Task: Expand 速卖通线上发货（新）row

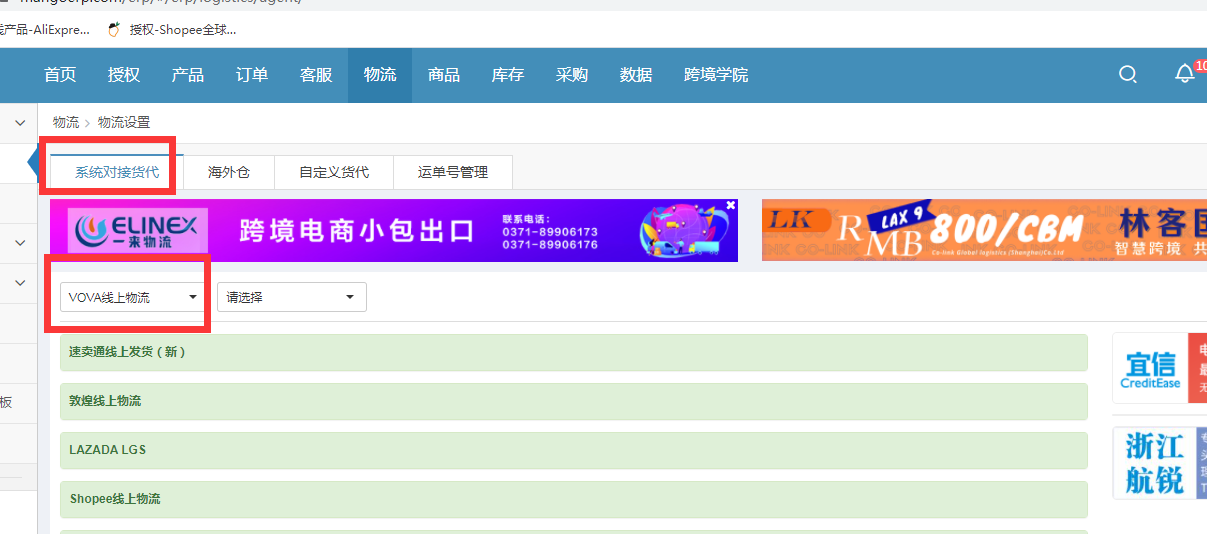Action: (574, 353)
